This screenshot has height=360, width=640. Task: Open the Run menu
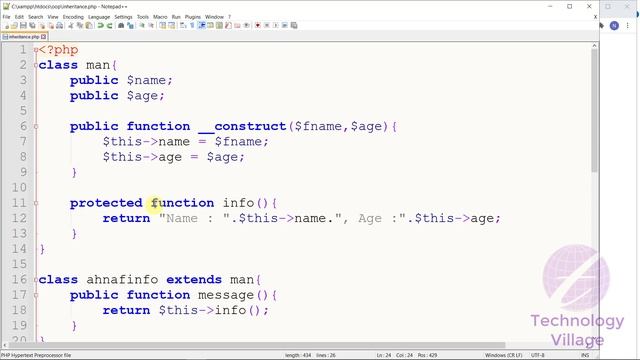pos(176,17)
